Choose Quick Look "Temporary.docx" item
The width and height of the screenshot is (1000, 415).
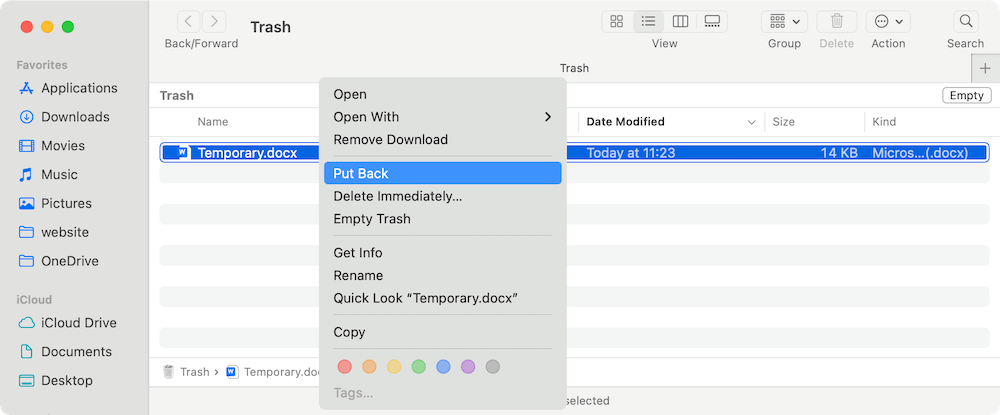[443, 298]
